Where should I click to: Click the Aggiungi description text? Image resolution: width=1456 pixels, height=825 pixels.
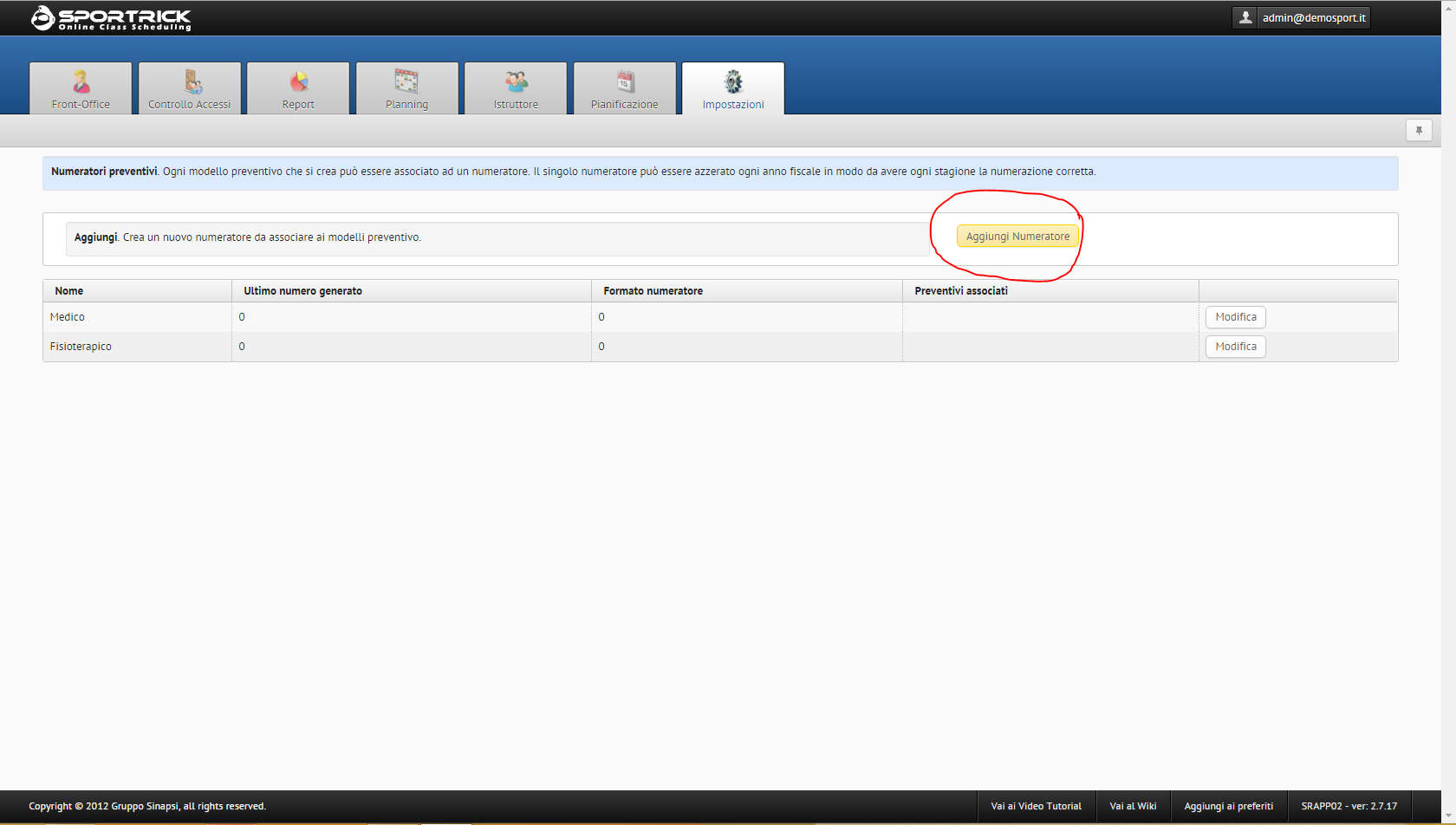[x=247, y=237]
